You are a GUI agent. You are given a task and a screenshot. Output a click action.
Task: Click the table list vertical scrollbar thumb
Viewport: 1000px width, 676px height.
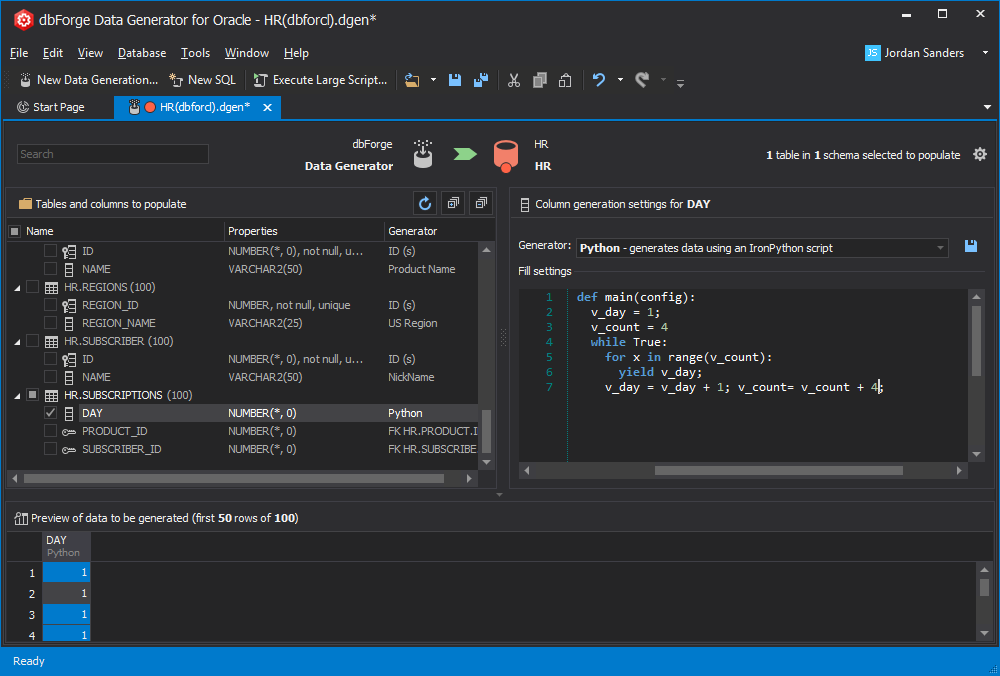486,431
